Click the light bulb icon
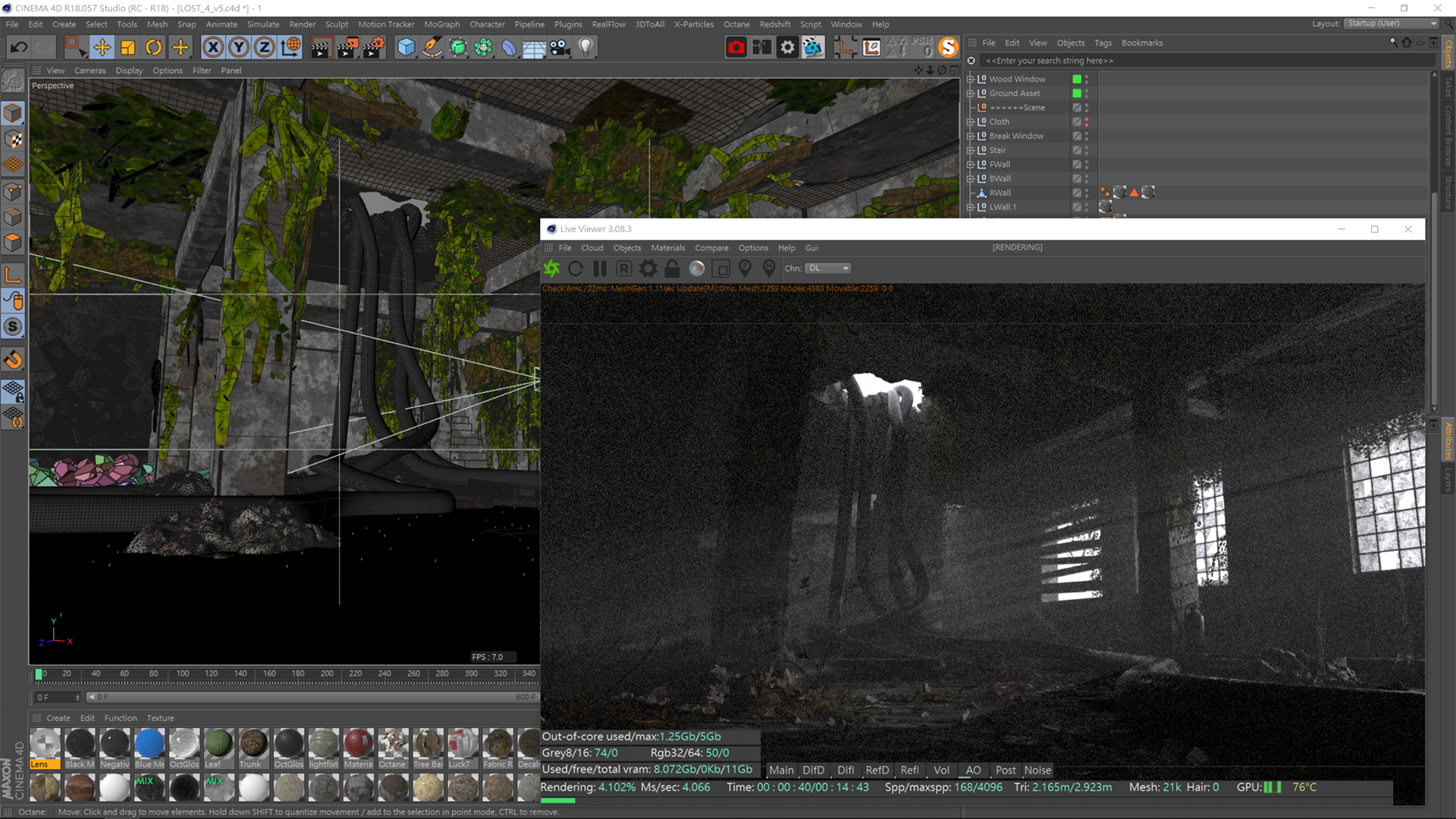Viewport: 1456px width, 819px height. pos(585,48)
